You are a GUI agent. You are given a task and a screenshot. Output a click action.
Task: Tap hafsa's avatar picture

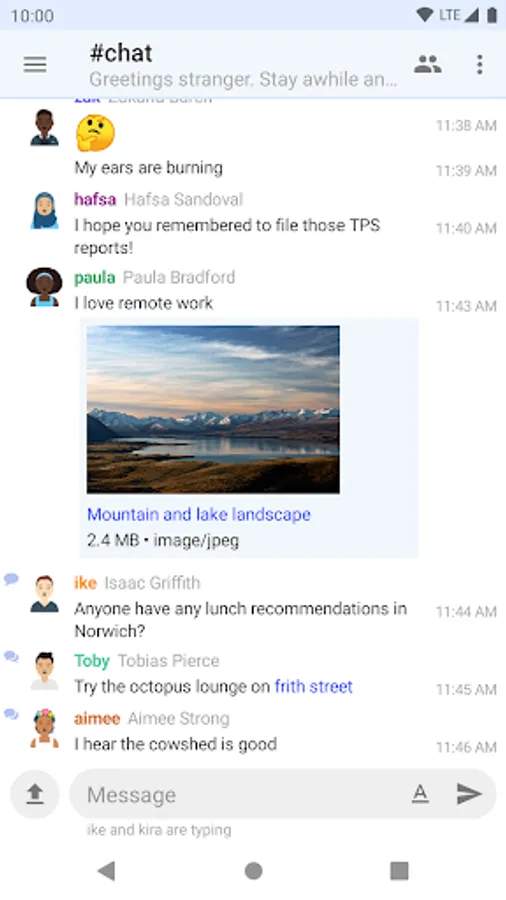pos(44,211)
